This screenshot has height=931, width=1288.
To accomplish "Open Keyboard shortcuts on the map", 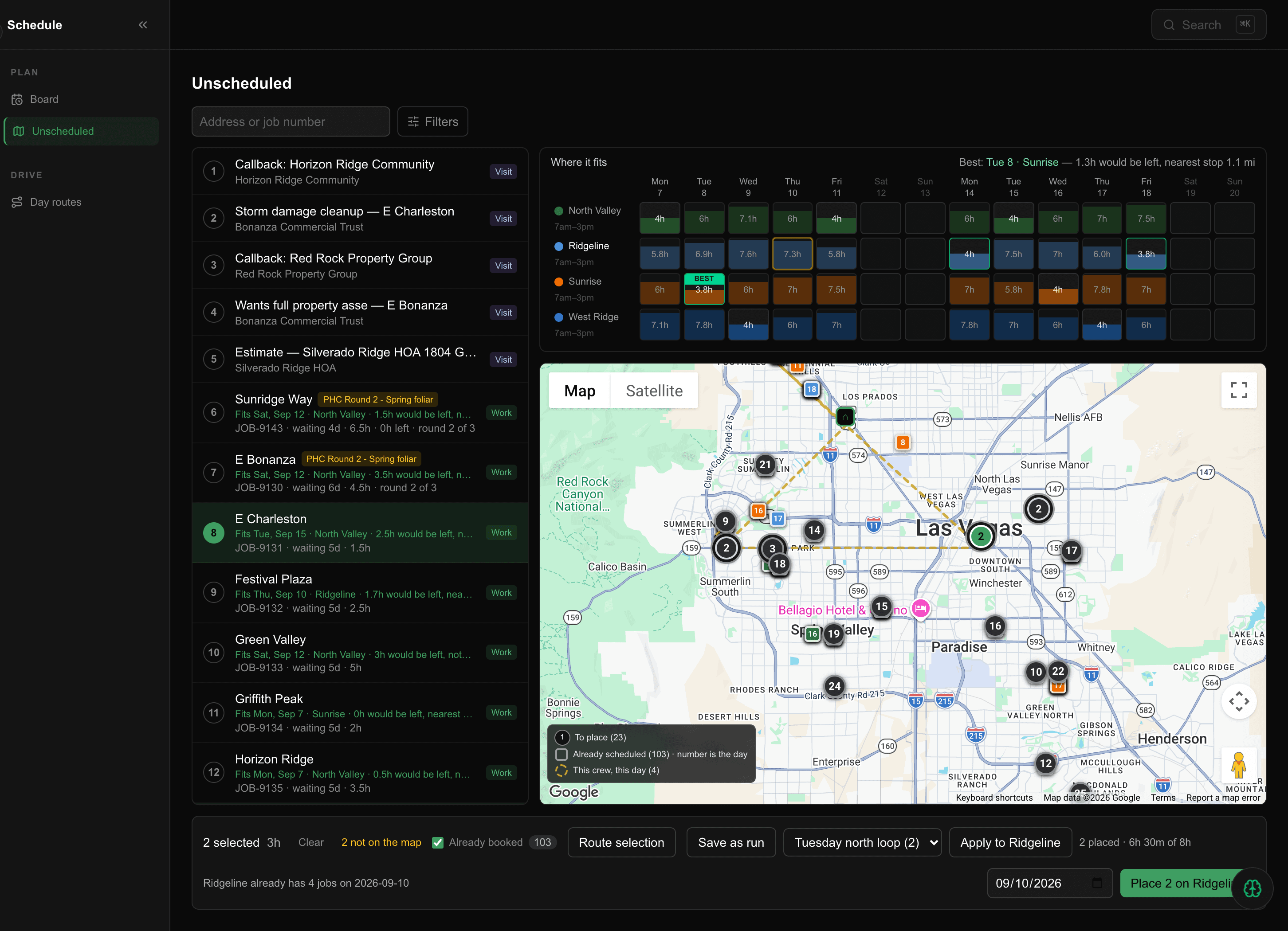I will click(x=994, y=798).
